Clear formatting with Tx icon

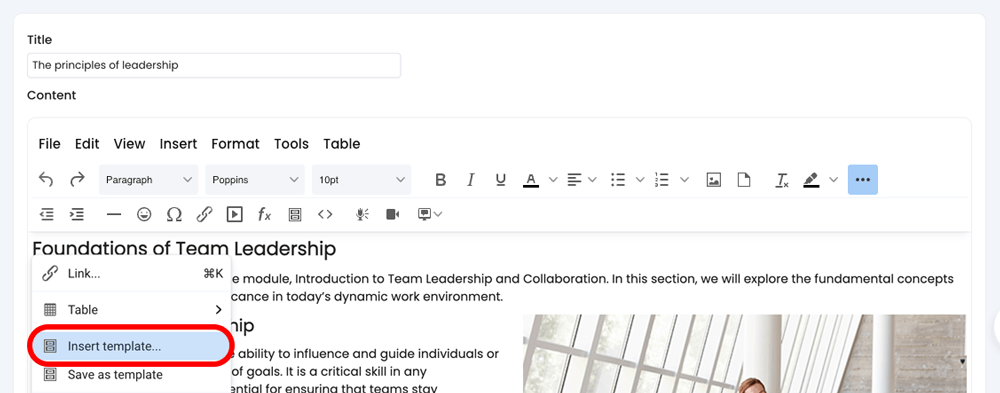pos(782,180)
